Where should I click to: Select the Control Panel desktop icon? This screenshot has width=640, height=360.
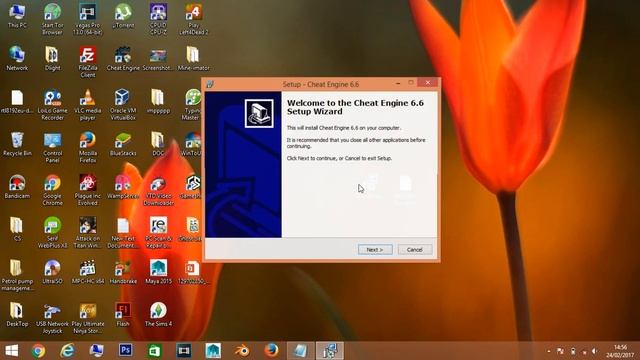point(52,148)
